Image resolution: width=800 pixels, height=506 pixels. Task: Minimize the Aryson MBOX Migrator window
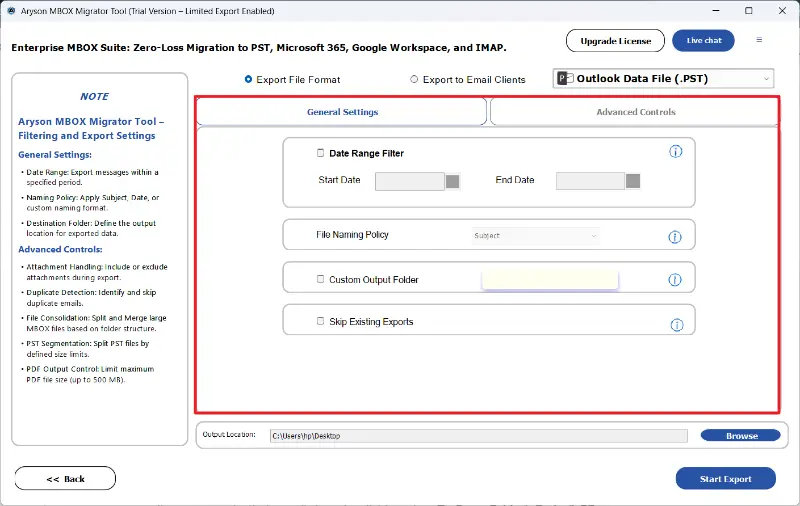(x=716, y=11)
